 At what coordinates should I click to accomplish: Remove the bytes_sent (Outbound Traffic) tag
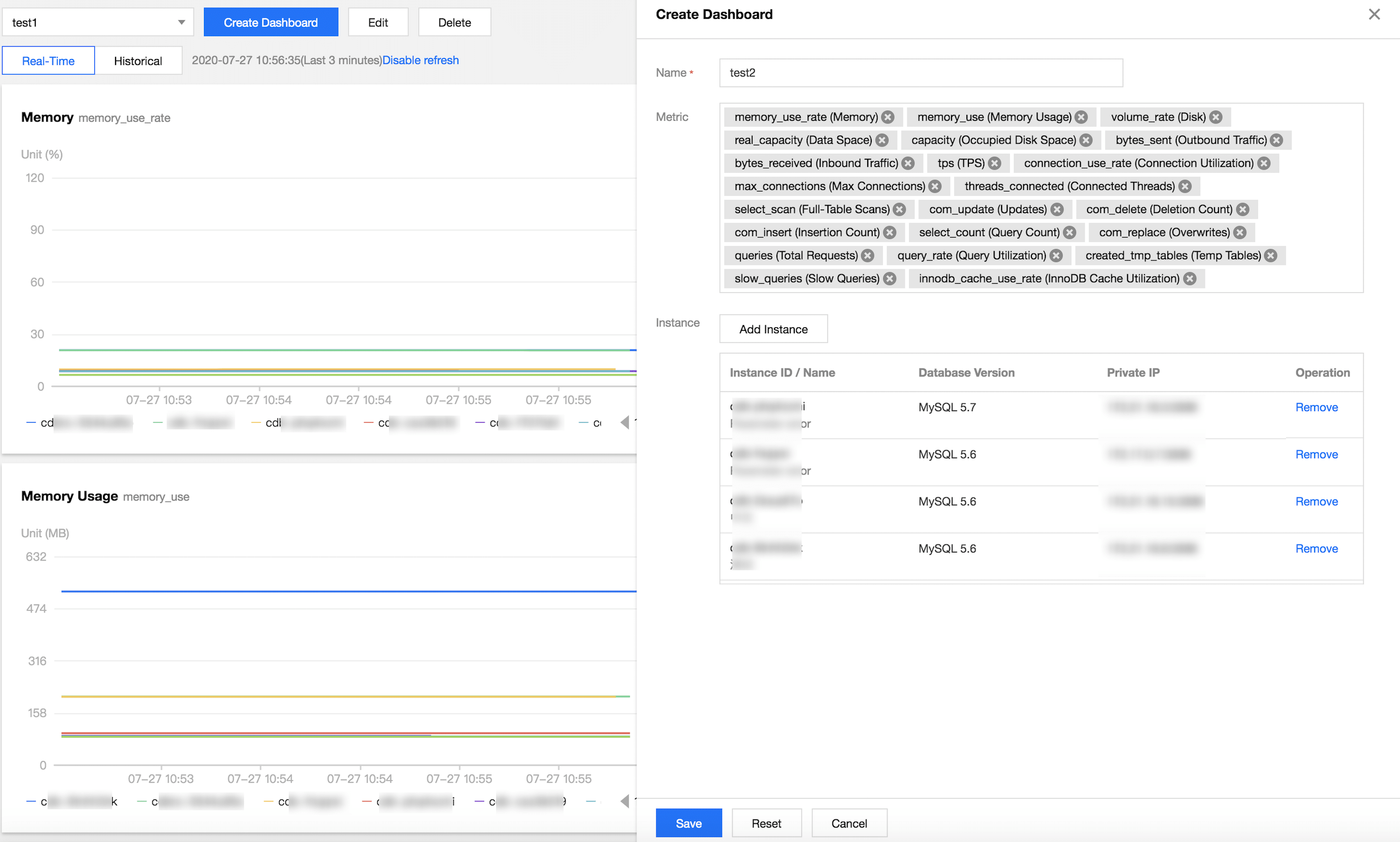(x=1276, y=140)
